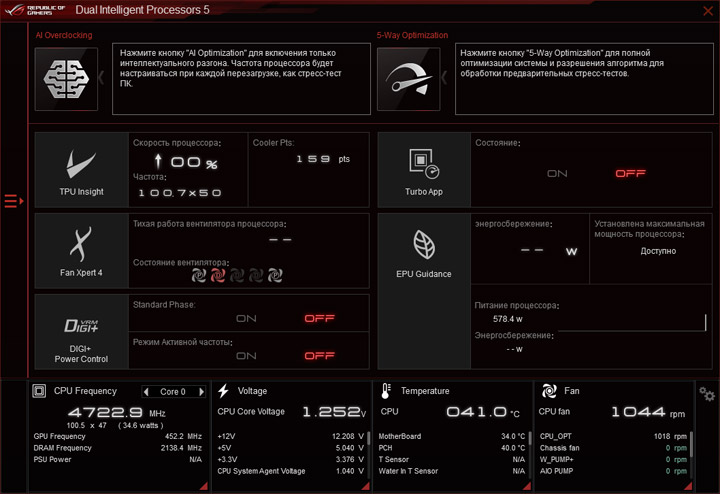
Task: Set Режим Активной частоты to OFF
Action: [320, 356]
